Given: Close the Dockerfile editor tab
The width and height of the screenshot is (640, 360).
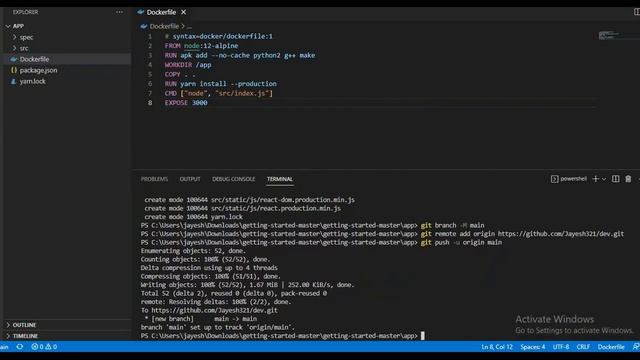Looking at the screenshot, I should click(x=184, y=12).
